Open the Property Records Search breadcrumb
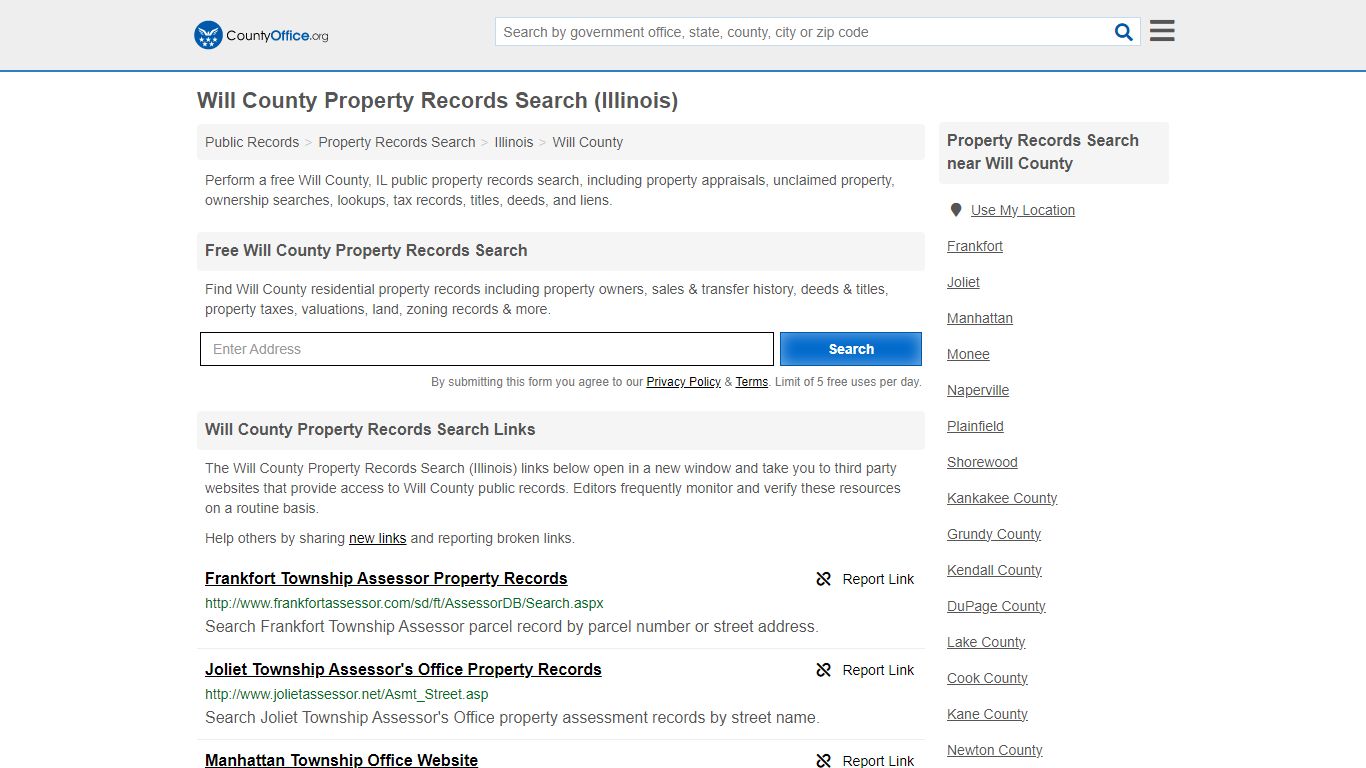Screen dimensions: 1366x768 pos(397,142)
